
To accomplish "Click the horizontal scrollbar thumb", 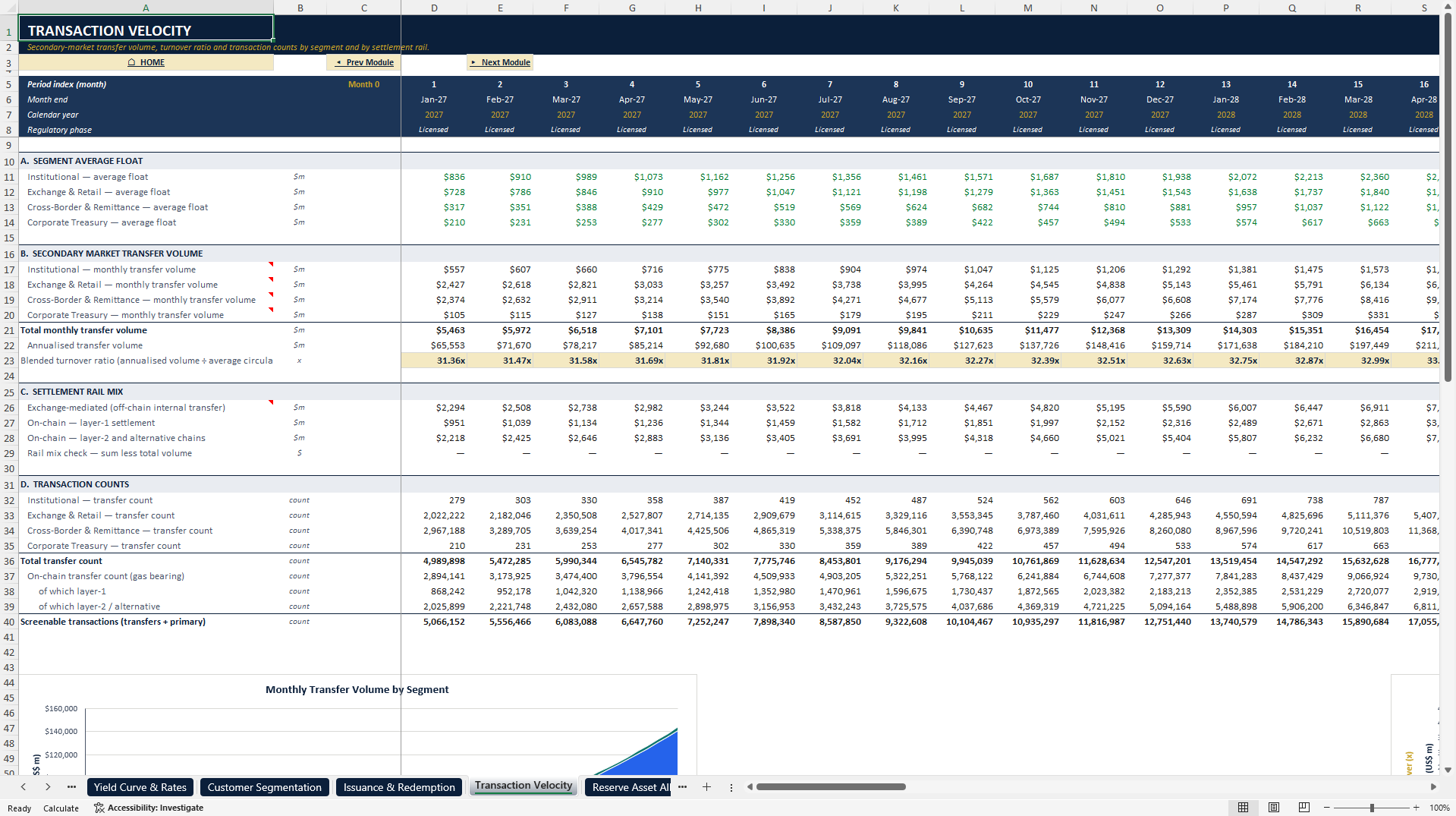I will 831,787.
